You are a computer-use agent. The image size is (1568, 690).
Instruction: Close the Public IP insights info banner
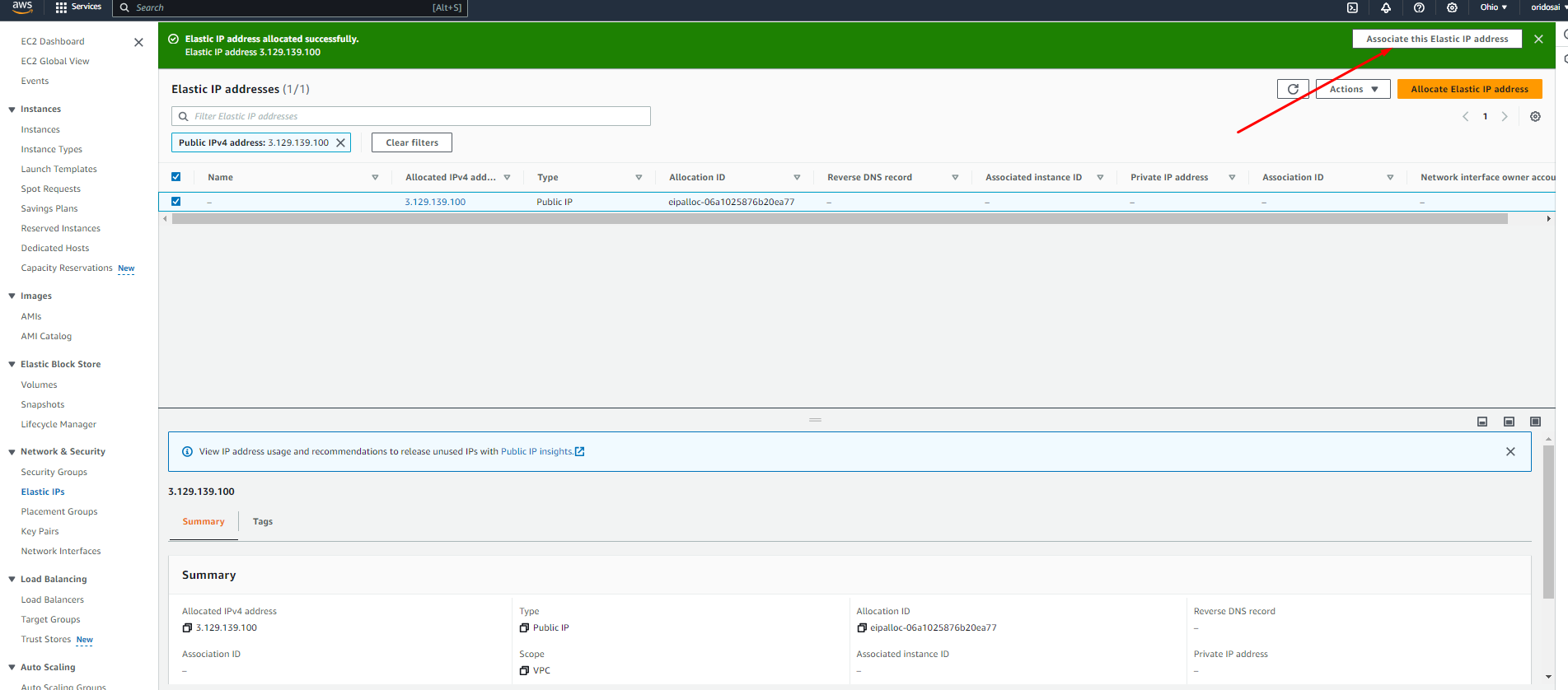1510,451
